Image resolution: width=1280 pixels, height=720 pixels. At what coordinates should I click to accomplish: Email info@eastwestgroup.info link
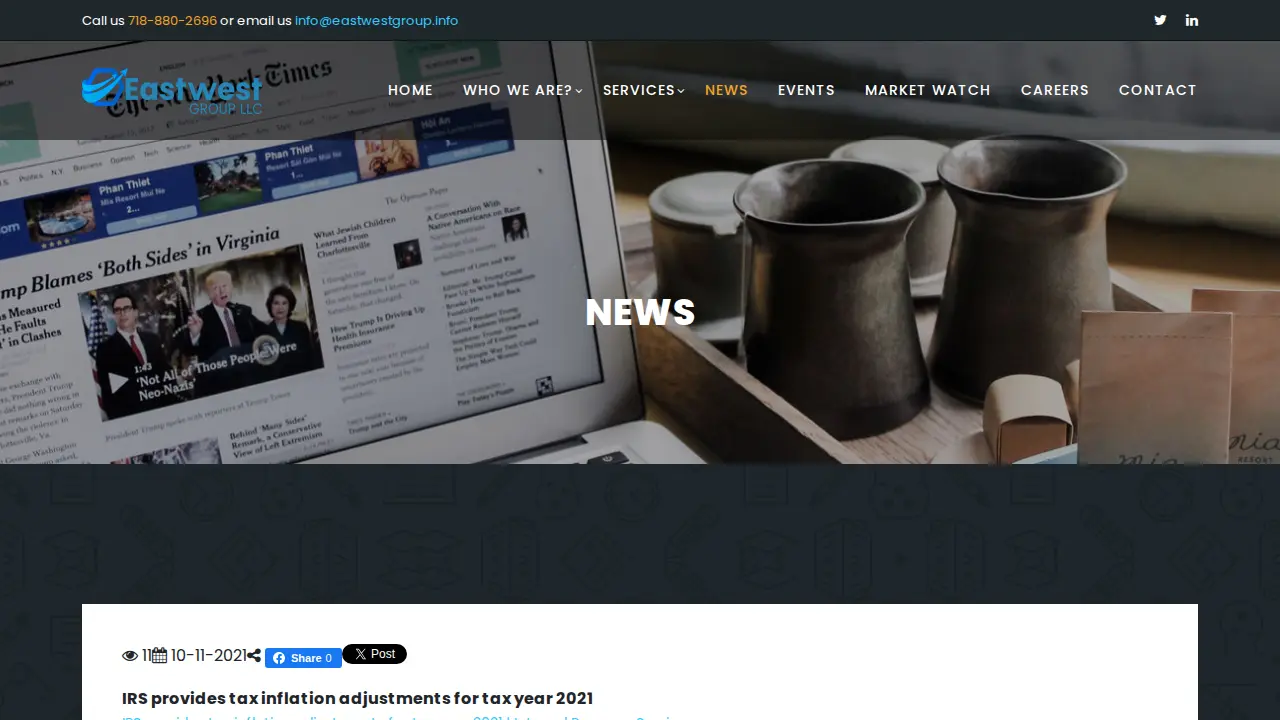(377, 20)
